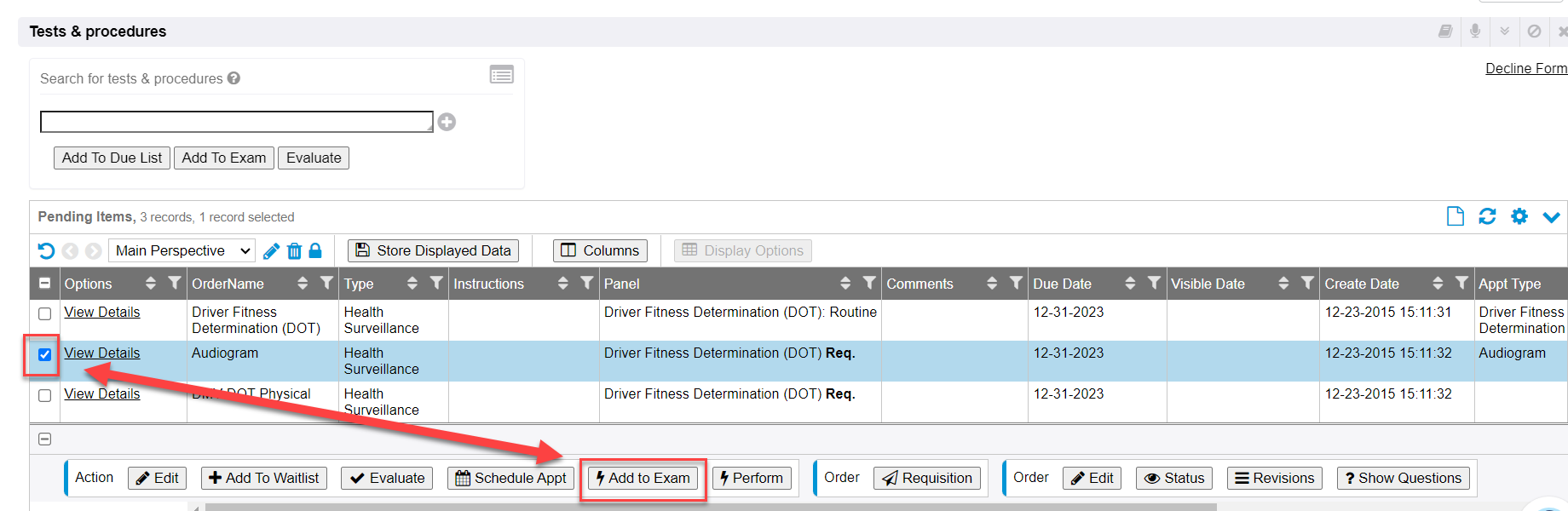
Task: Open the Main Perspective dropdown
Action: click(x=182, y=250)
